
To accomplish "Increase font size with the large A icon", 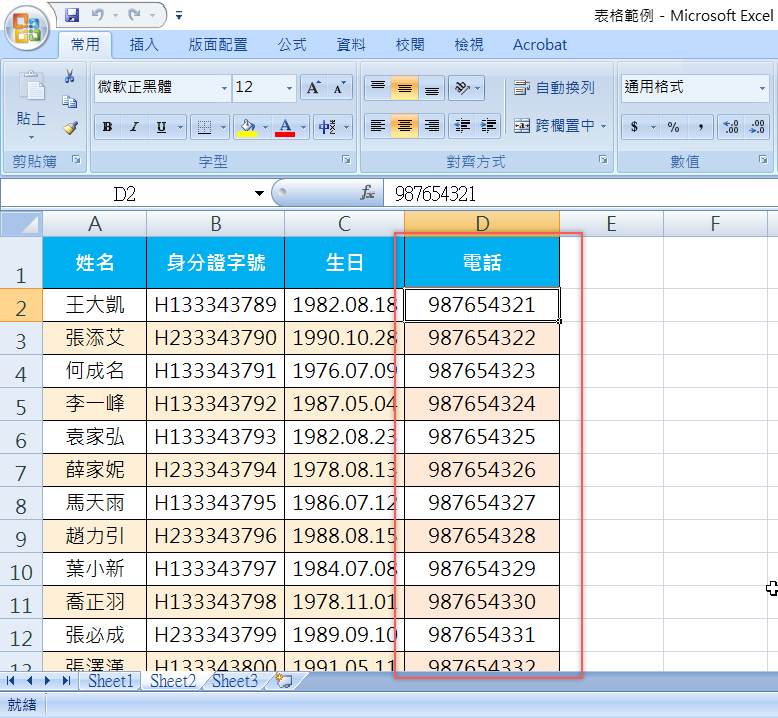I will [313, 88].
